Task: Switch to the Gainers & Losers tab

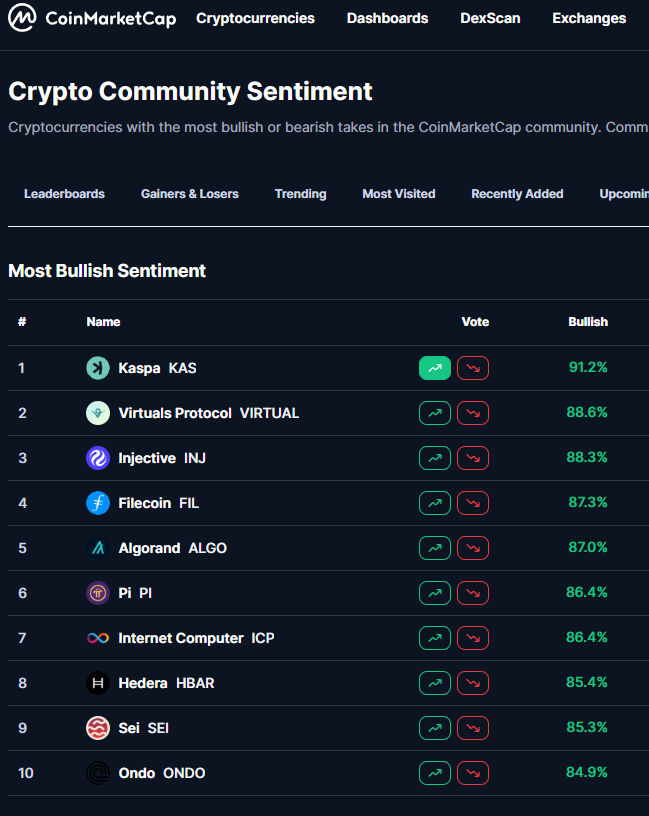Action: tap(189, 194)
